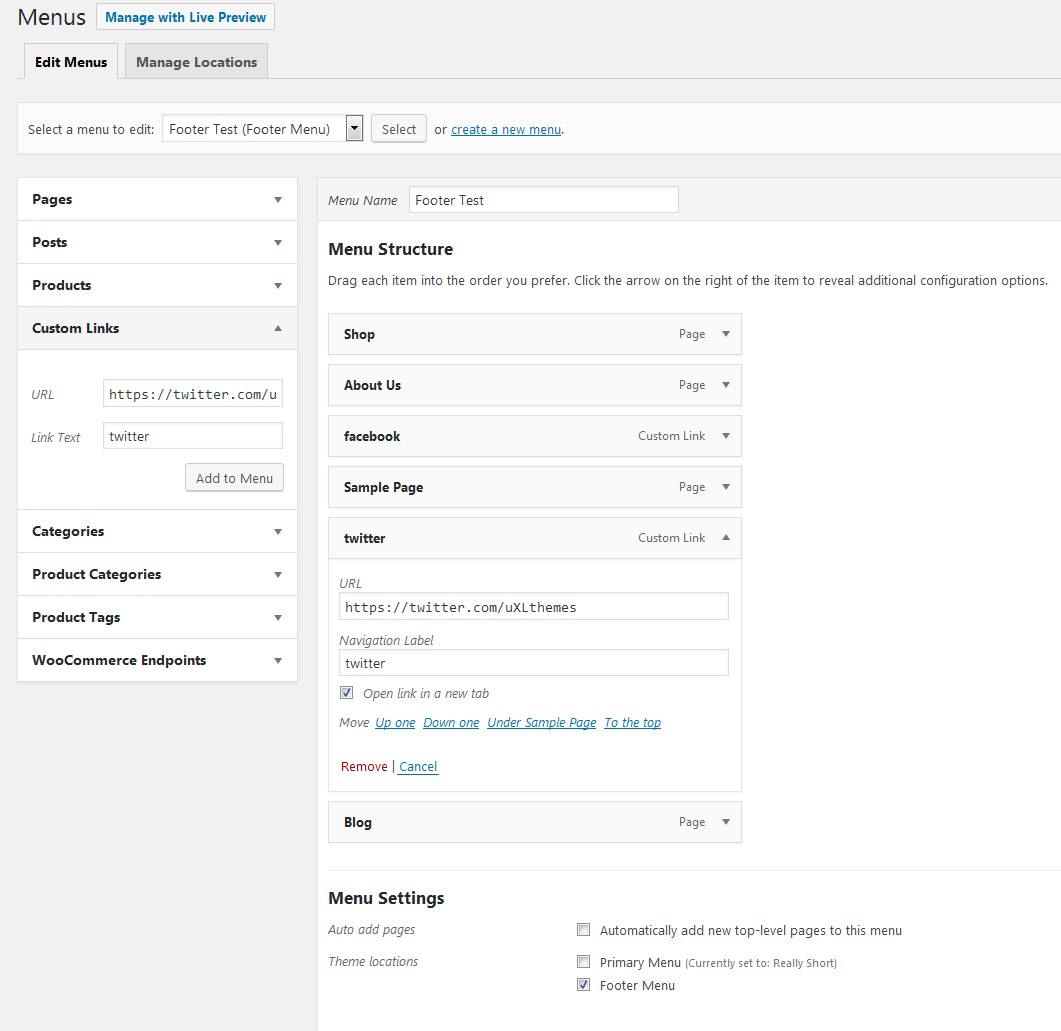Select the twitter menu item title
The height and width of the screenshot is (1031, 1061).
coord(365,539)
